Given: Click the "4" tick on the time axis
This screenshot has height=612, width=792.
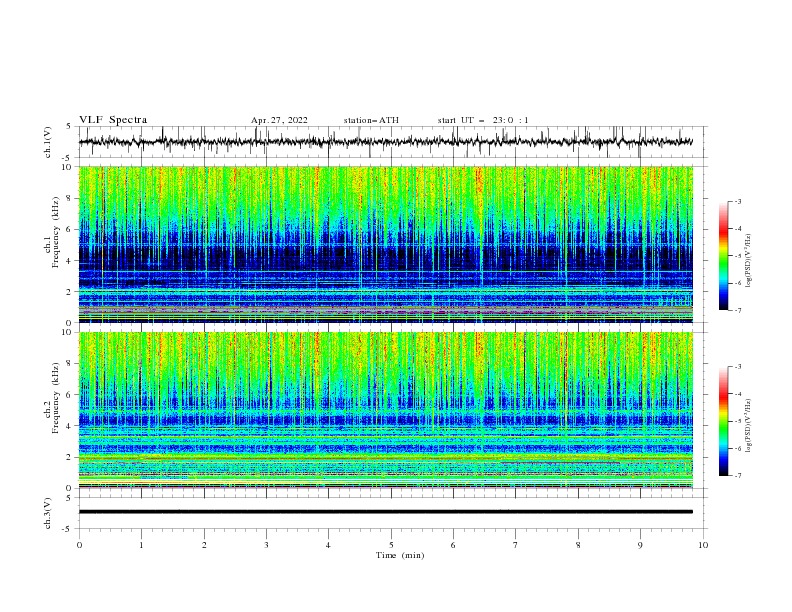Looking at the screenshot, I should (x=328, y=545).
